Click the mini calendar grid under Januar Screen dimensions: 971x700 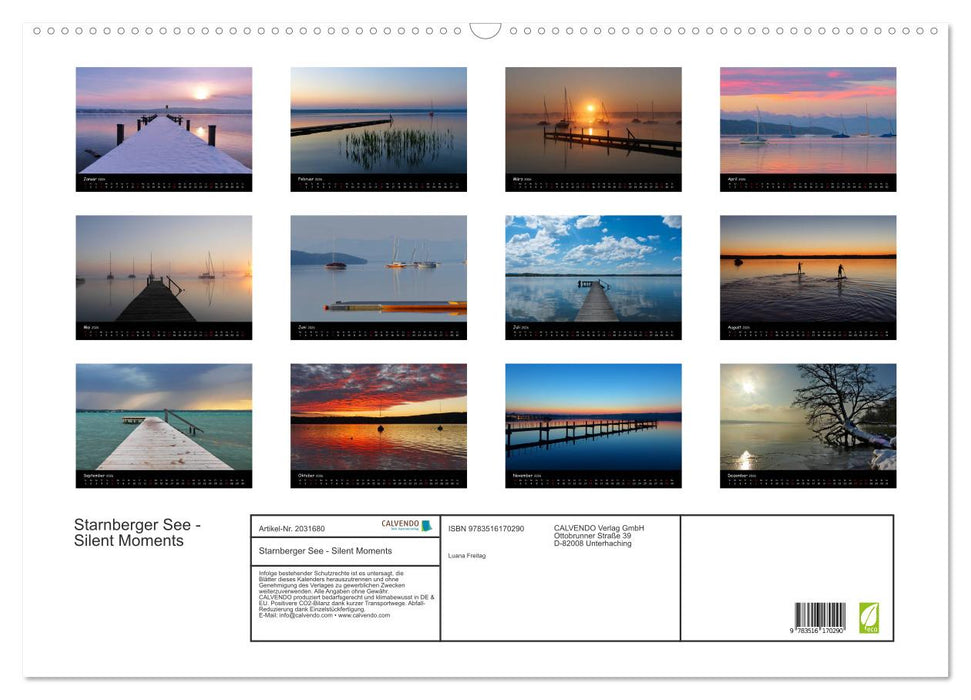[x=164, y=184]
